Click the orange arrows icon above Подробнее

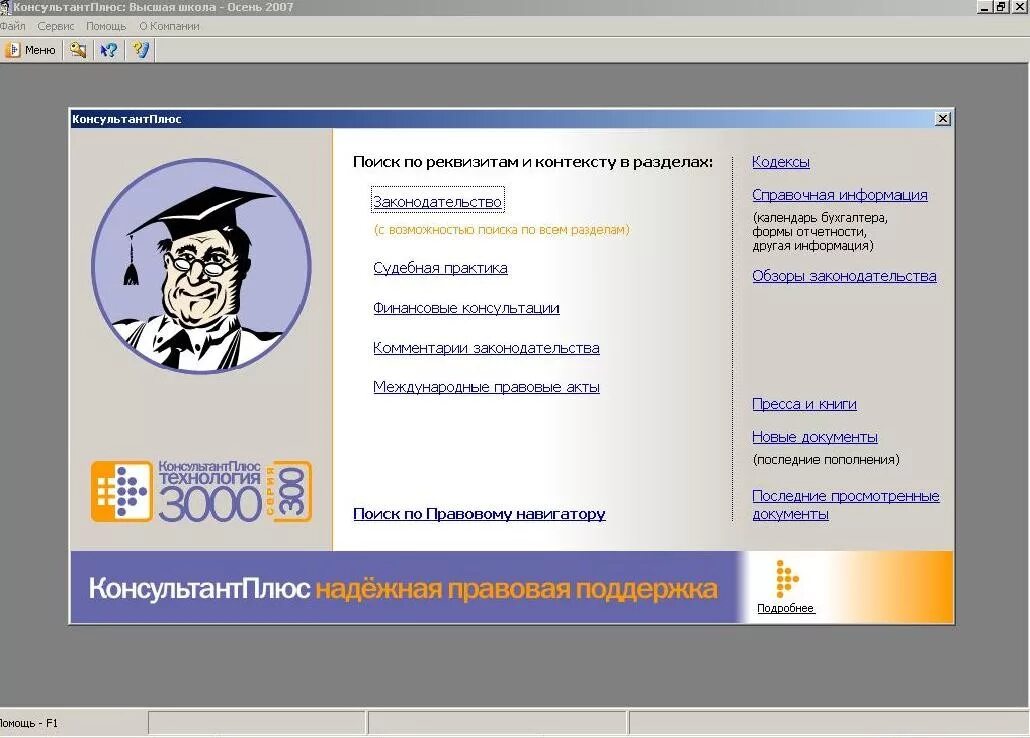click(x=786, y=580)
